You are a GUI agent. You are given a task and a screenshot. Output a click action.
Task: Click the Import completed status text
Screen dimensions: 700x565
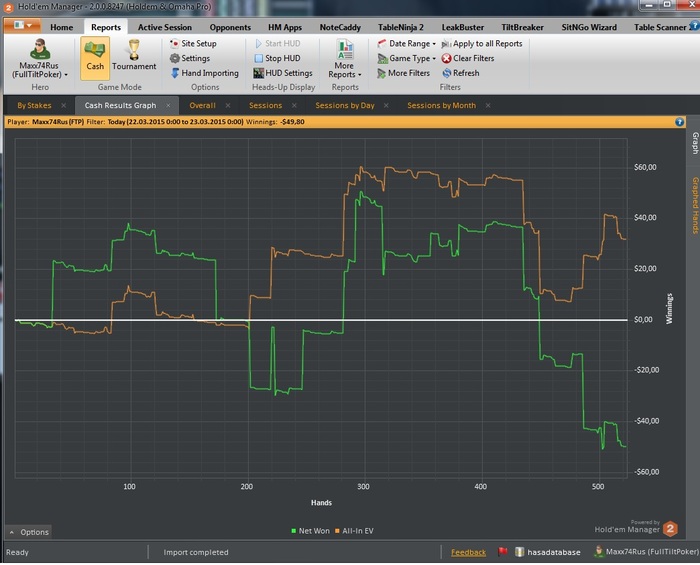(196, 553)
